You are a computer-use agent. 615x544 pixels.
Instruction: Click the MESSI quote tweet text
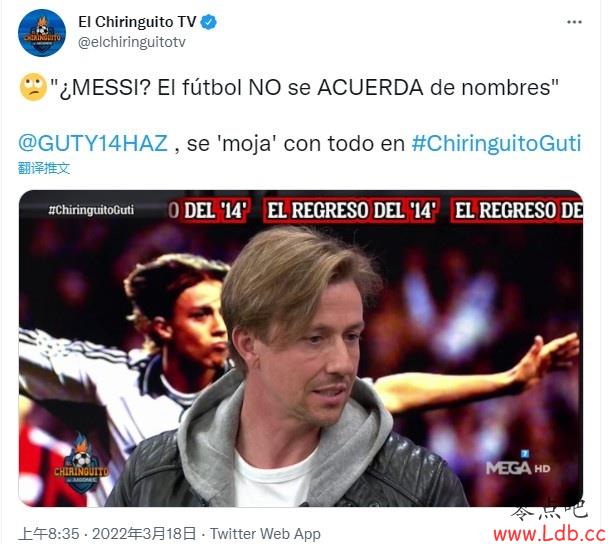click(304, 87)
